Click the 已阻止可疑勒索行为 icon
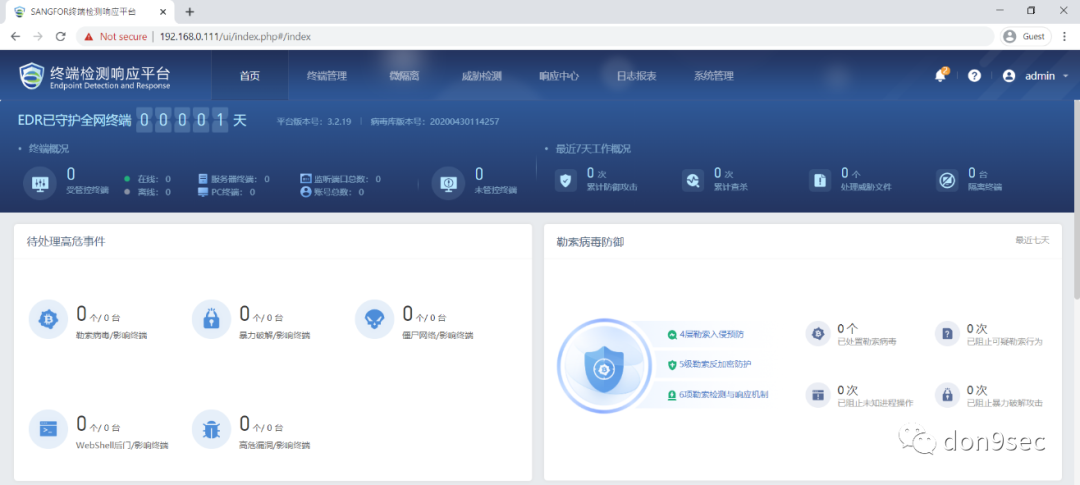The height and width of the screenshot is (485, 1080). pos(947,334)
